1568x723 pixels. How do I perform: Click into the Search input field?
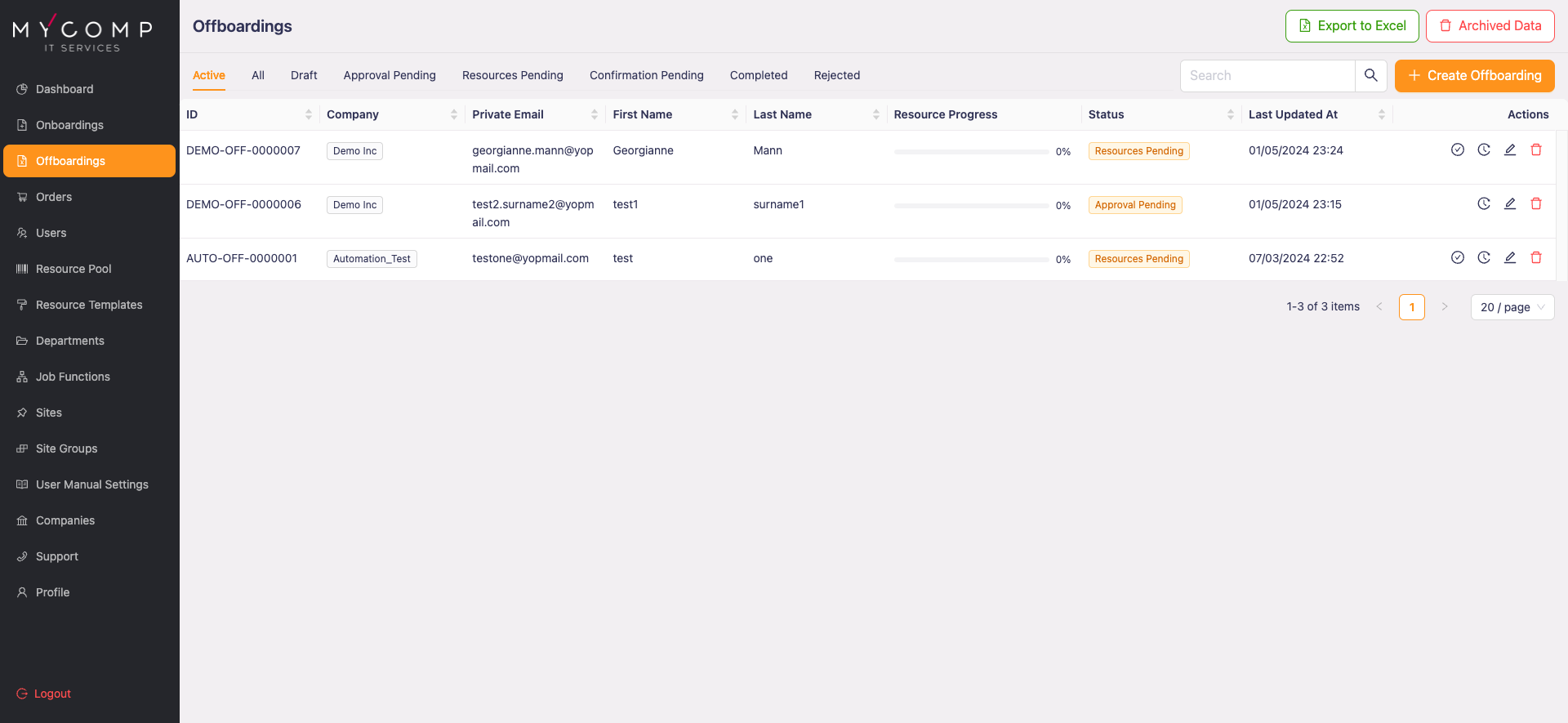[1266, 75]
